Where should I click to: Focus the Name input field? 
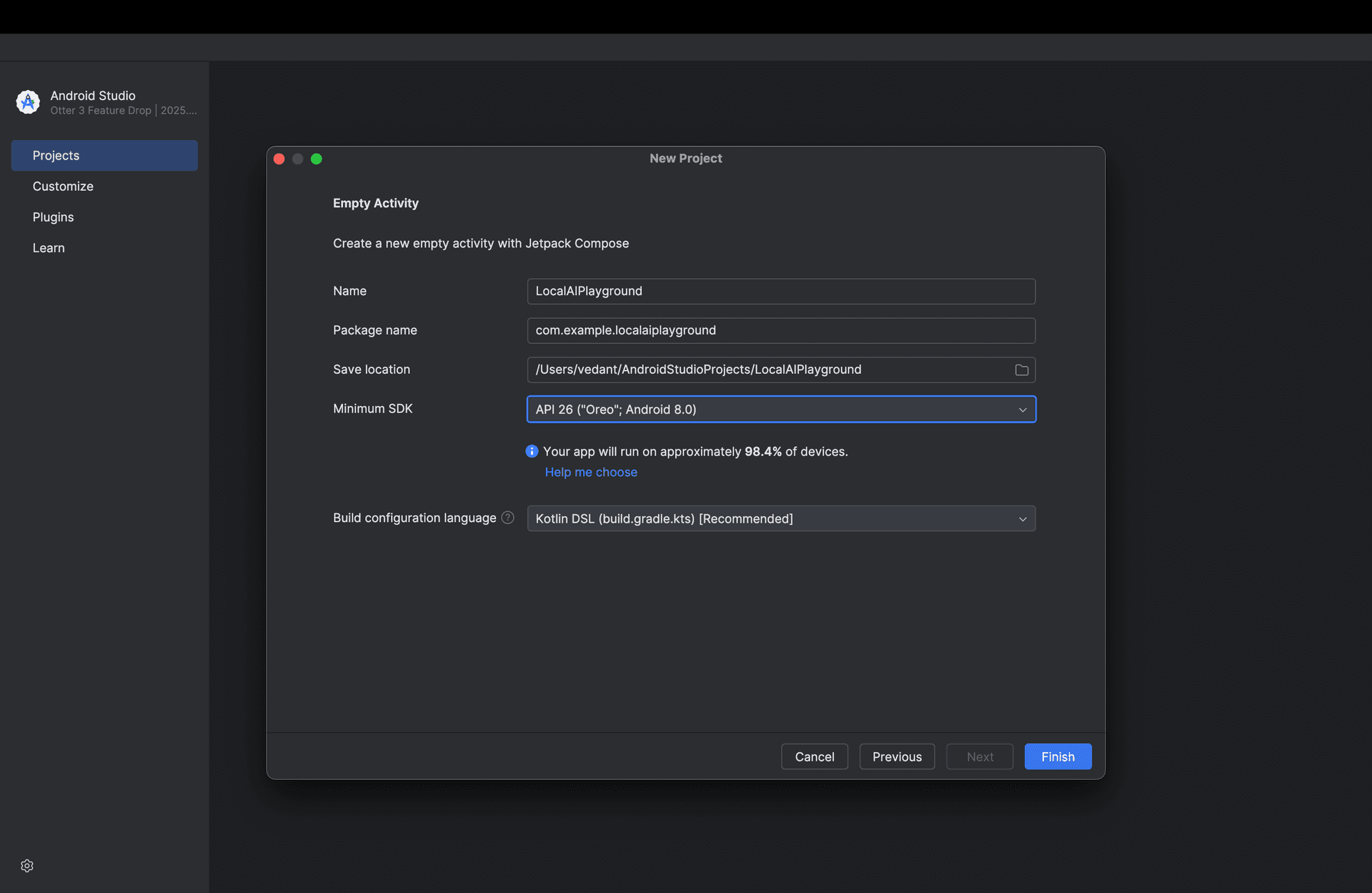781,291
